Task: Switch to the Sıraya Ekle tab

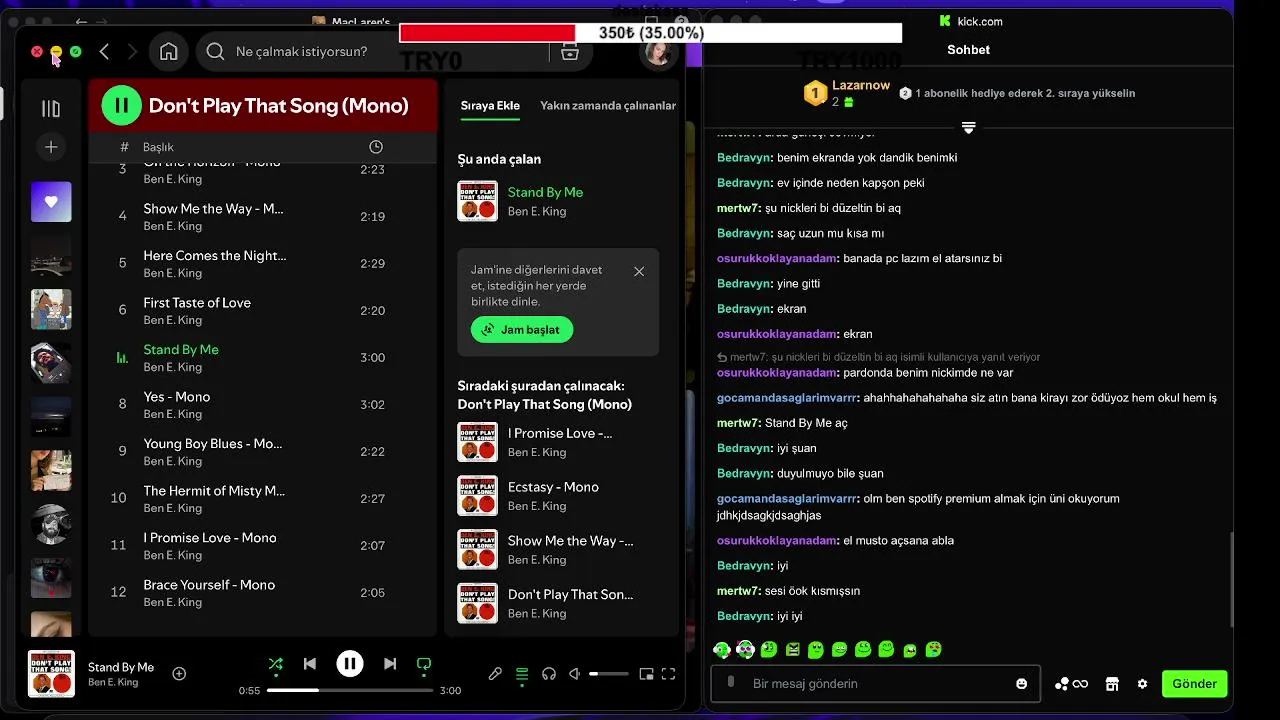Action: click(x=490, y=105)
